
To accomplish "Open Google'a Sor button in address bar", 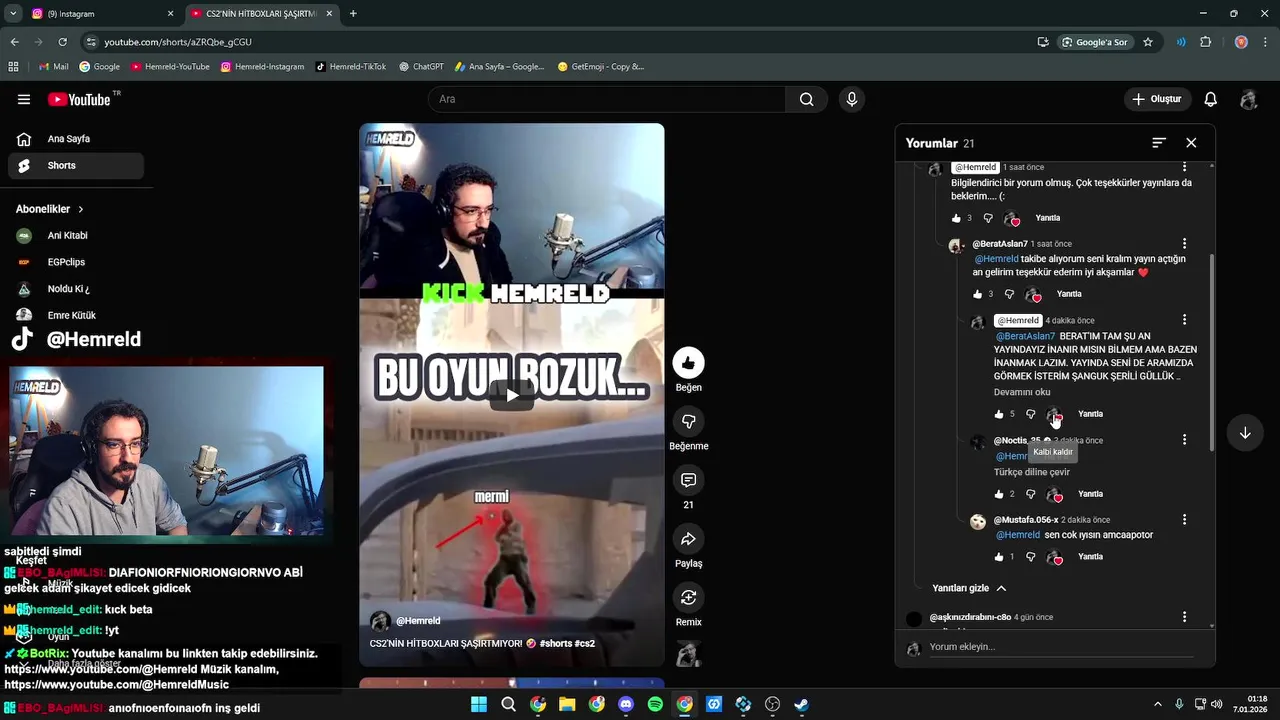I will [1095, 42].
